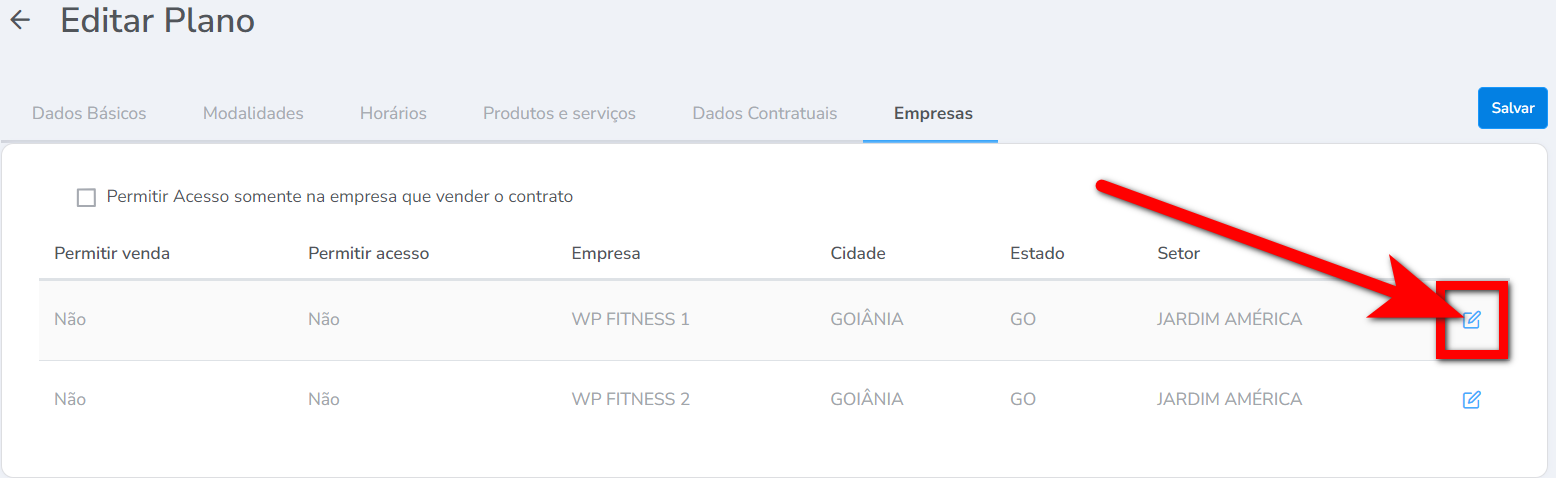
Task: Click the Permitir venda column header
Action: coord(112,253)
